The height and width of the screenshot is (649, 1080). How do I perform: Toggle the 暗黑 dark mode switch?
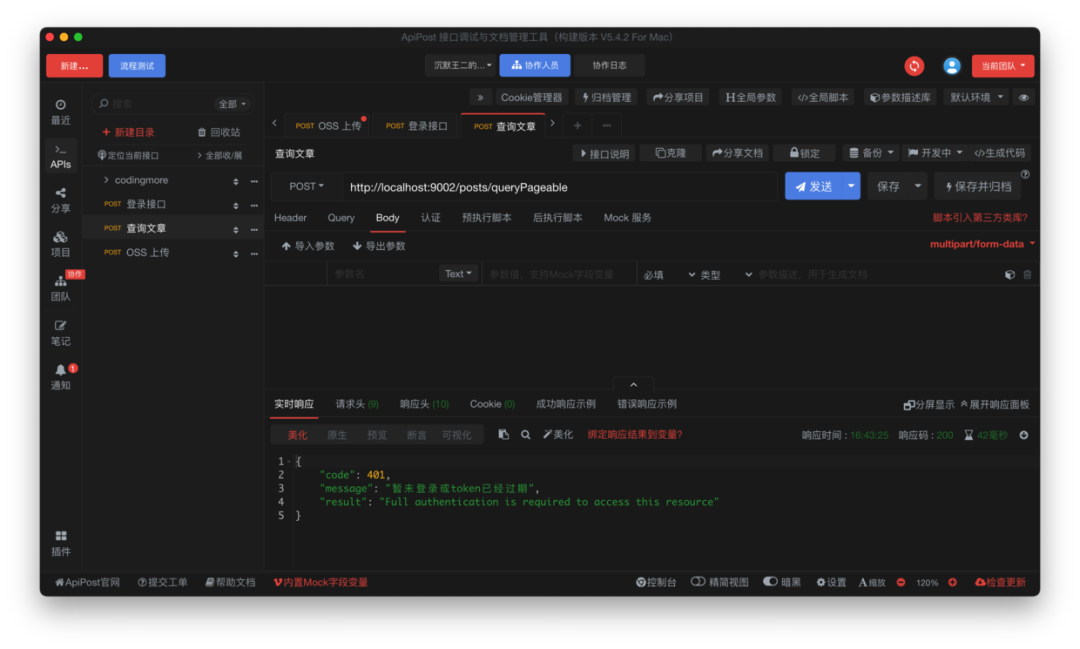(x=770, y=581)
